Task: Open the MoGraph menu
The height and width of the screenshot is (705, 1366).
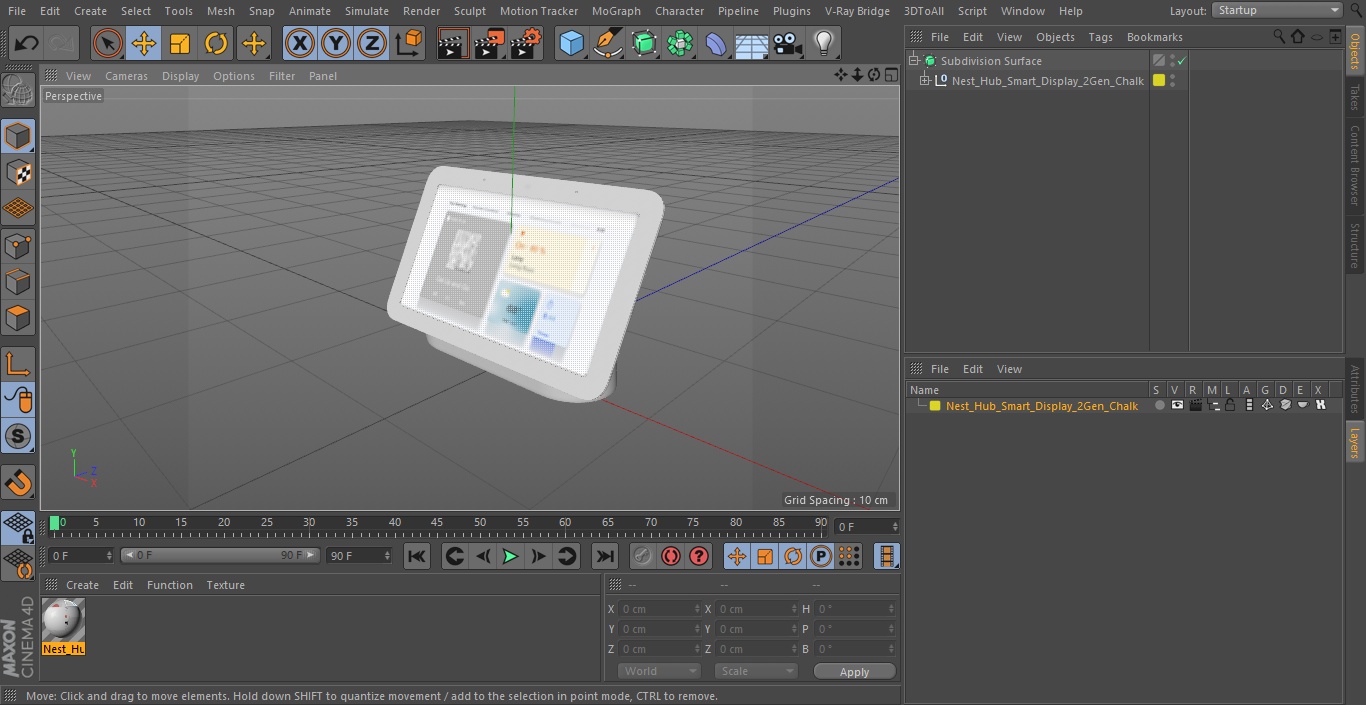Action: tap(616, 11)
